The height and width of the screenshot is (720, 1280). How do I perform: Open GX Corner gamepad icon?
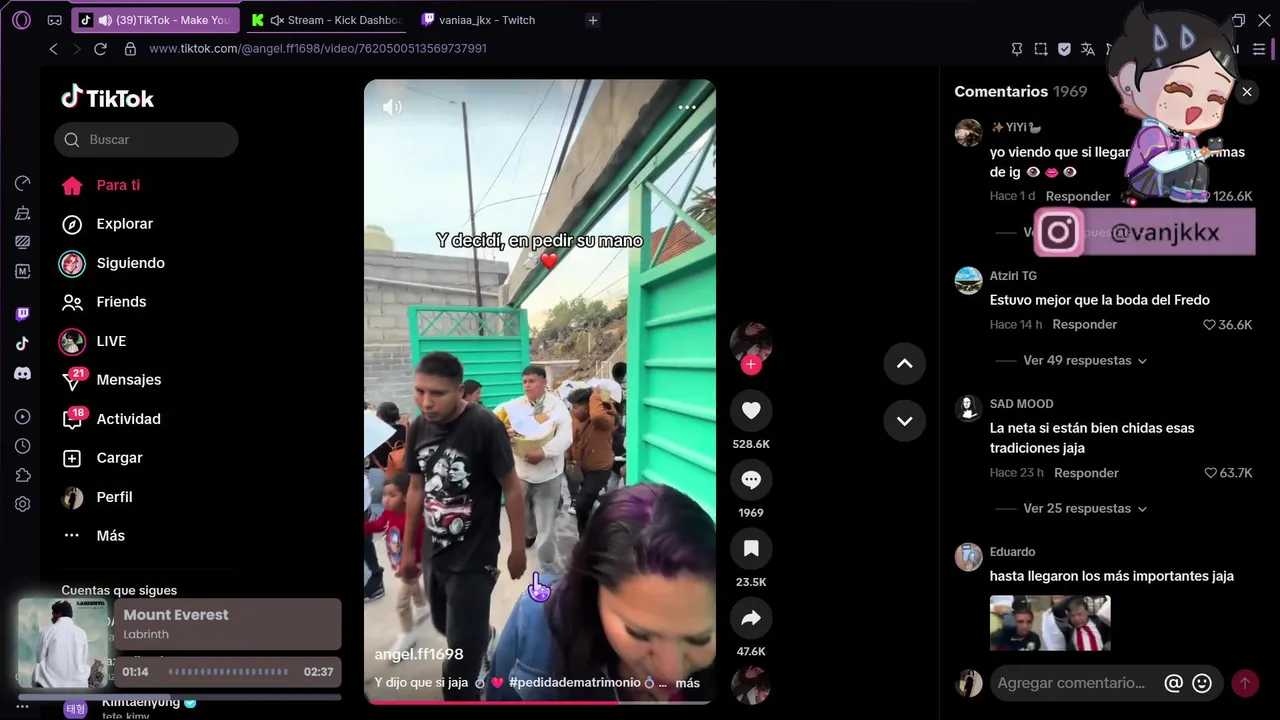click(x=54, y=20)
